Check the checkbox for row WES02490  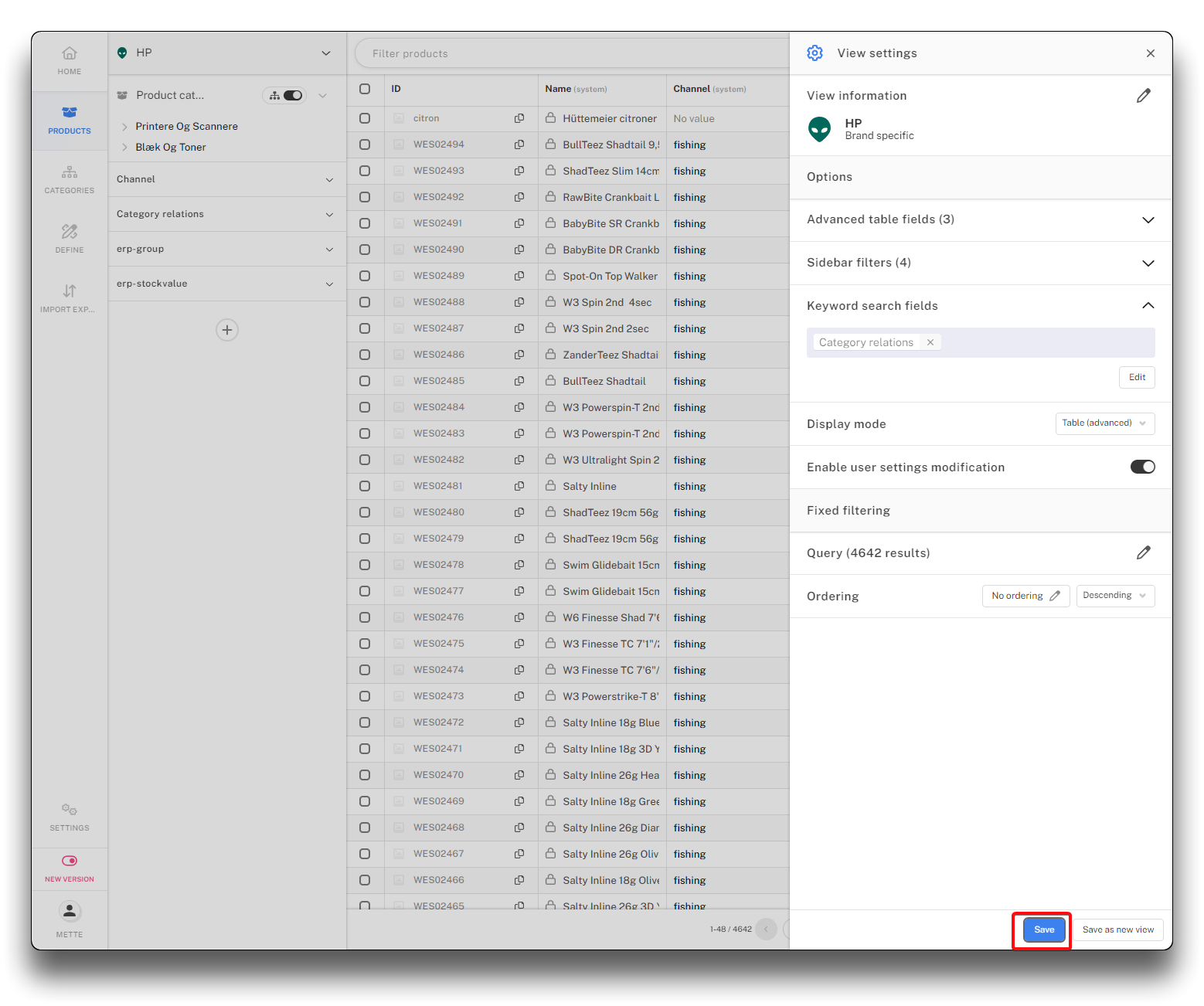tap(365, 250)
